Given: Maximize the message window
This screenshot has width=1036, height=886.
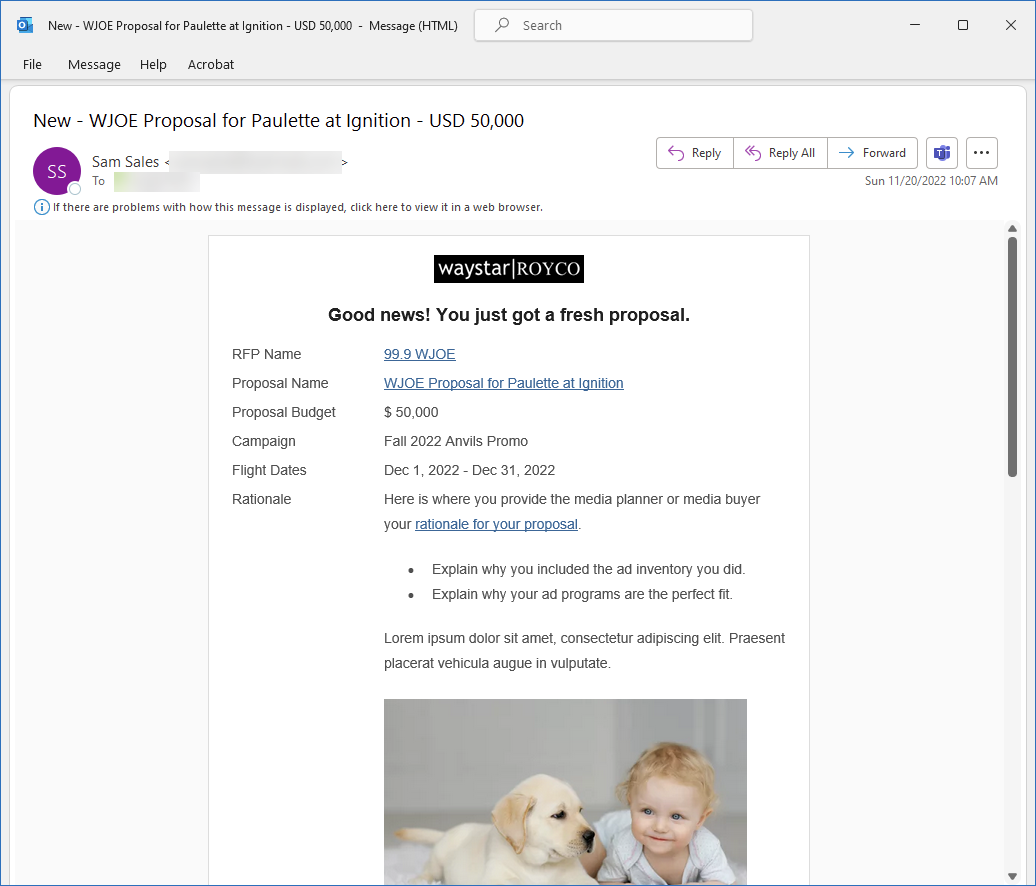Looking at the screenshot, I should click(962, 25).
